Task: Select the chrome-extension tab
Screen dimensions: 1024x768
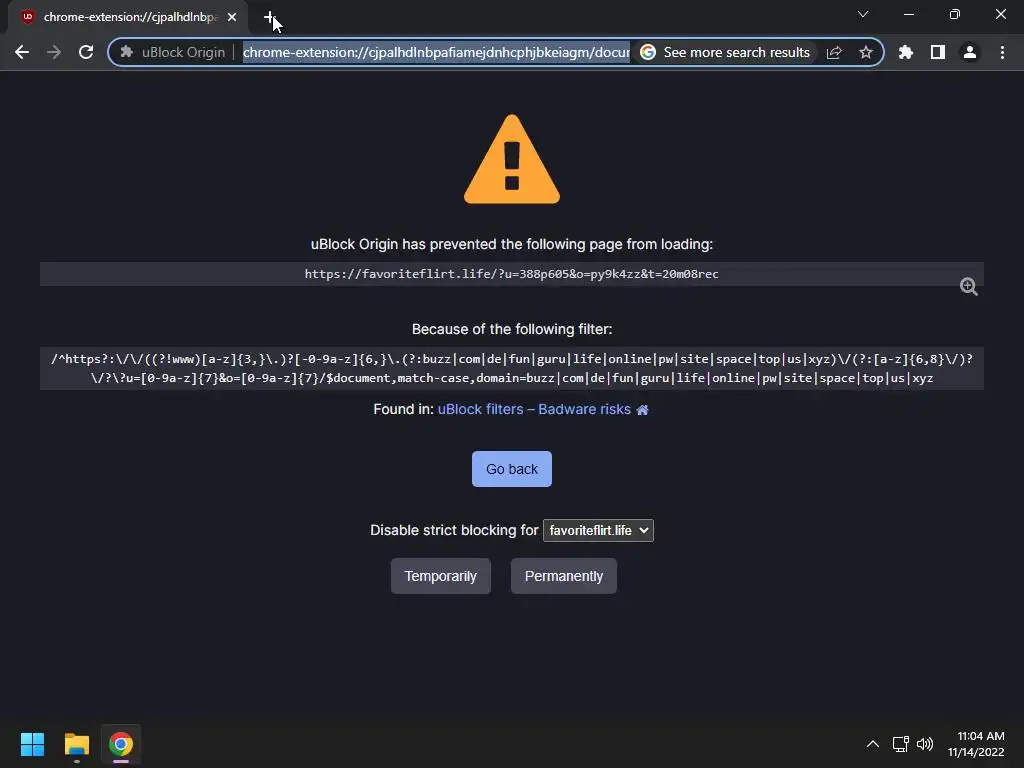Action: coord(128,17)
